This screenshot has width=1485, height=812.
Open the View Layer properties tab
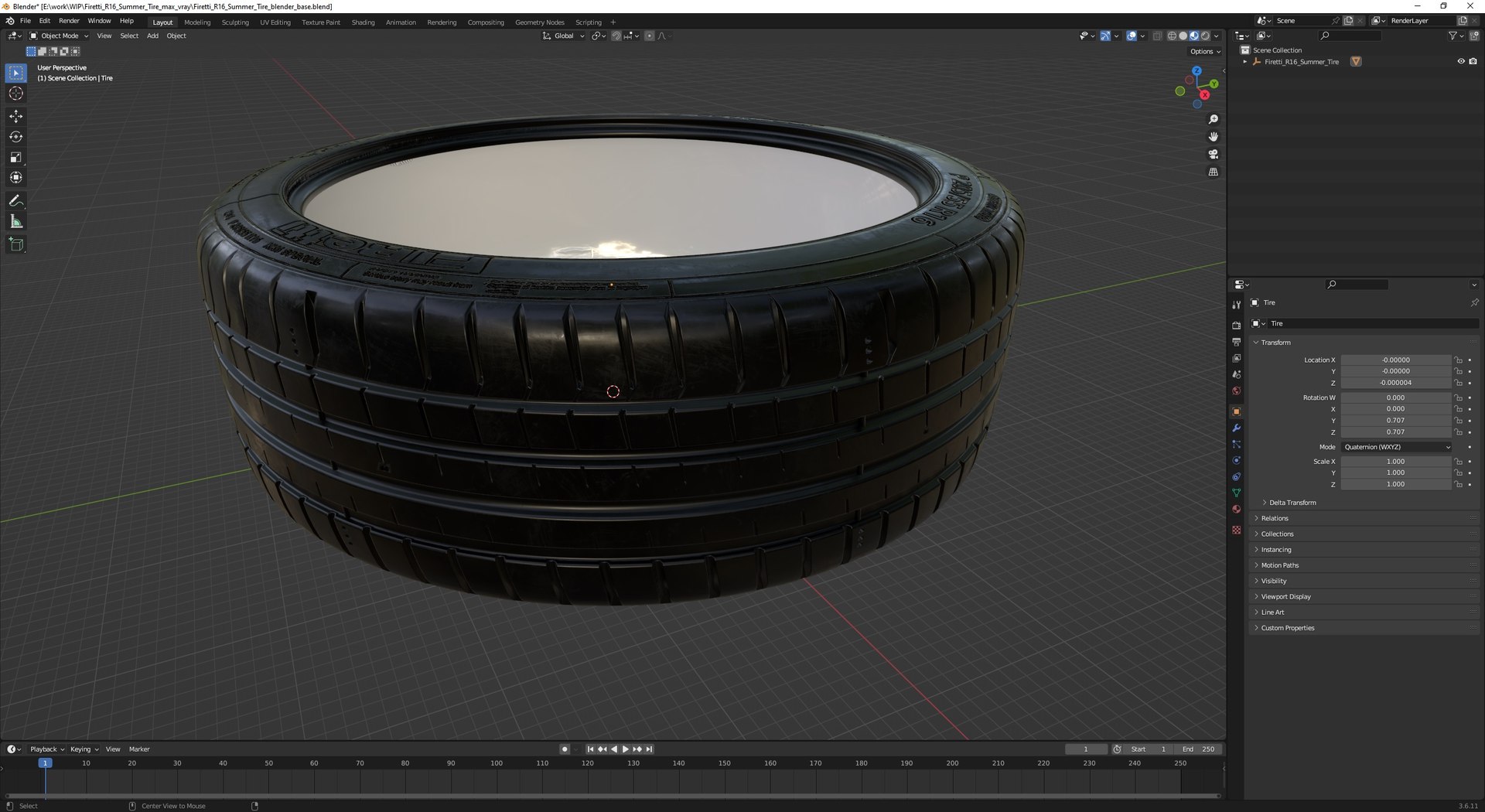coord(1236,358)
